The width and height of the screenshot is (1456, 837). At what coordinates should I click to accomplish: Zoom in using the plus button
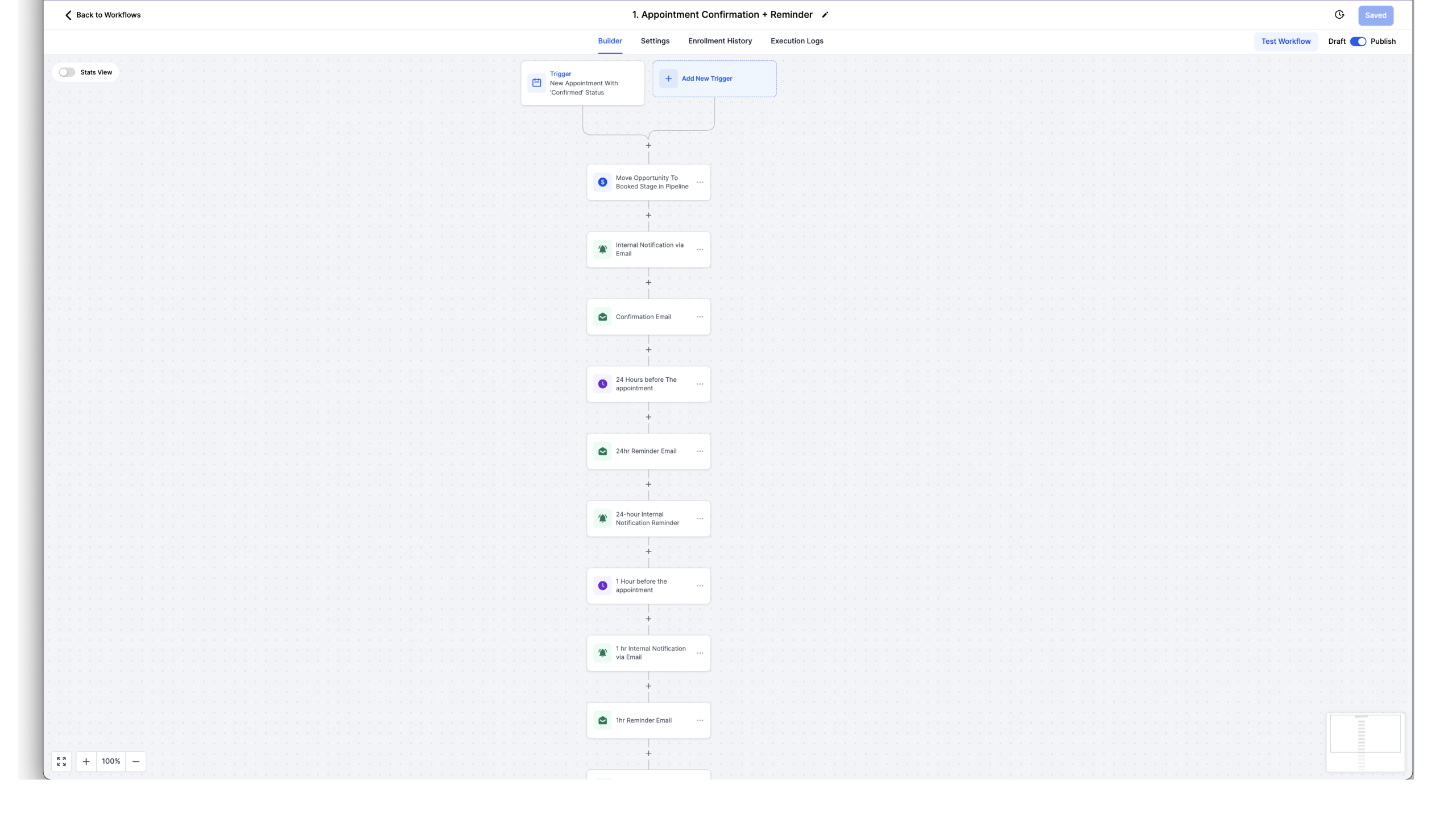(86, 761)
